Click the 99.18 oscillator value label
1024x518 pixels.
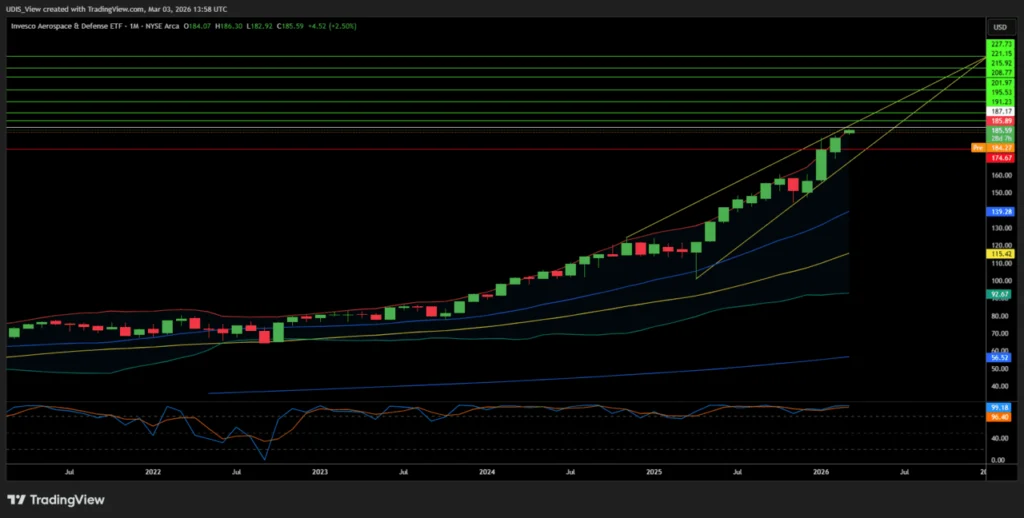(x=1001, y=407)
